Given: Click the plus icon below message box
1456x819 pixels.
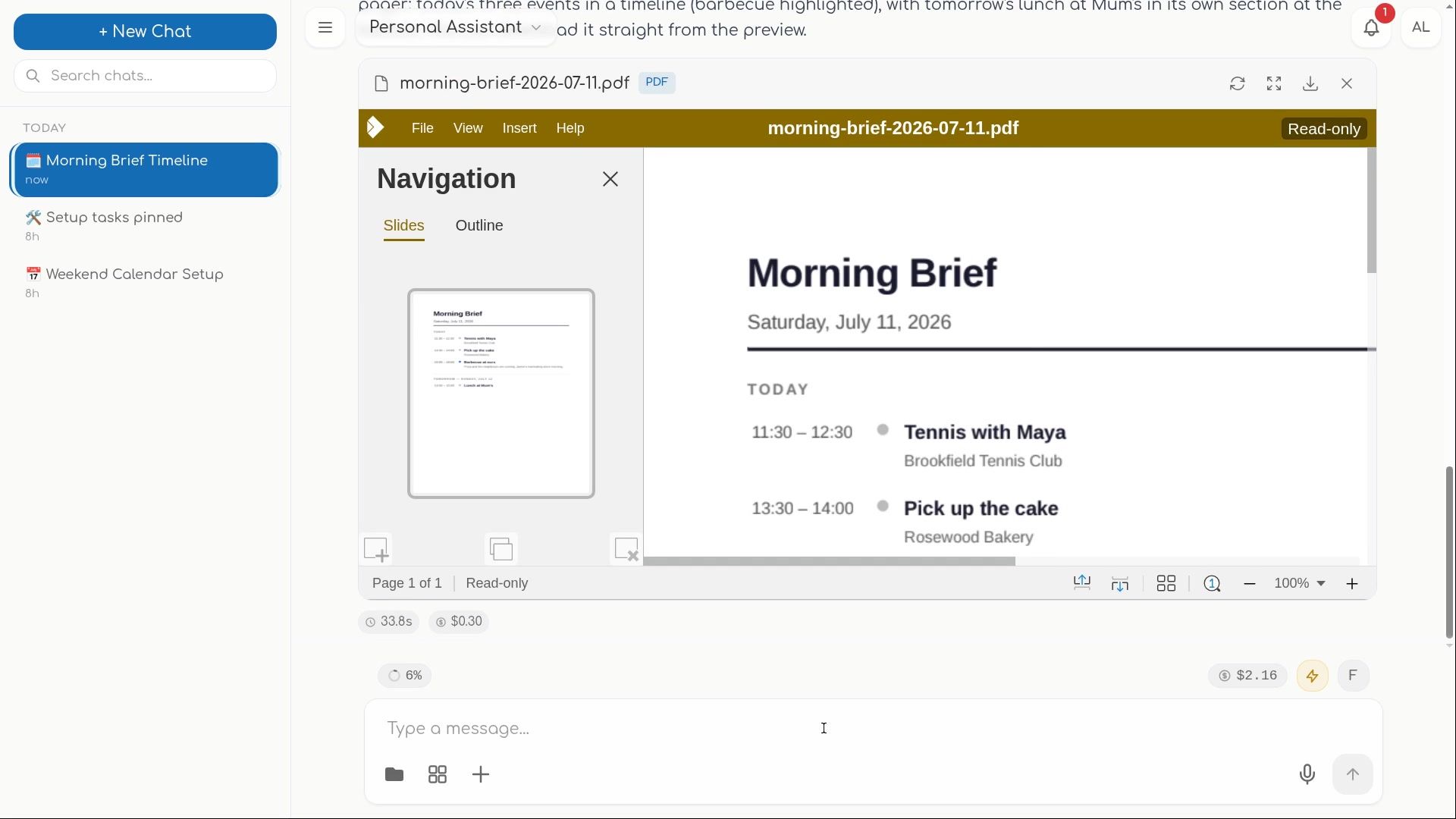Looking at the screenshot, I should click(x=482, y=774).
